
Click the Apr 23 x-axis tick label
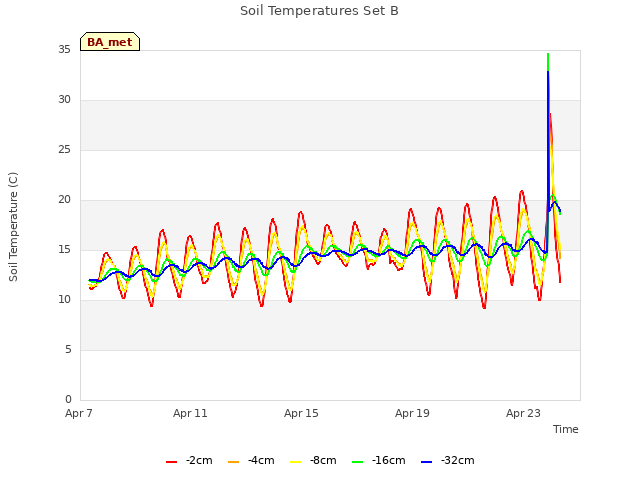point(523,413)
